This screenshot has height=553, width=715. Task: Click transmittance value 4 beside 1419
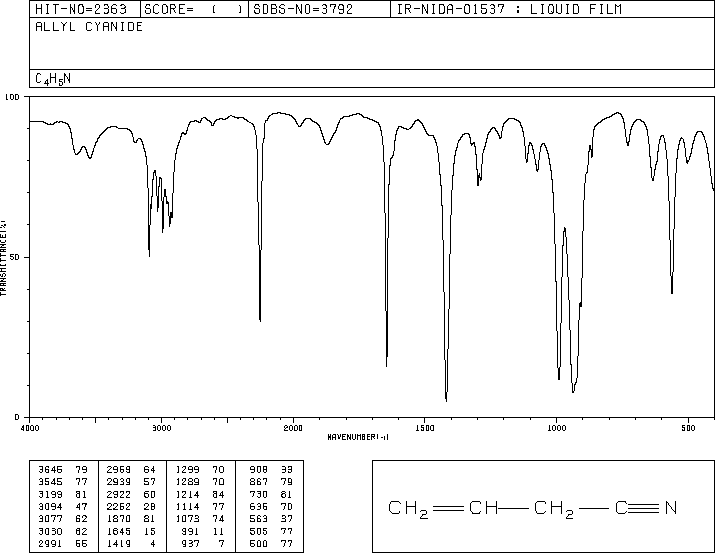coord(153,544)
